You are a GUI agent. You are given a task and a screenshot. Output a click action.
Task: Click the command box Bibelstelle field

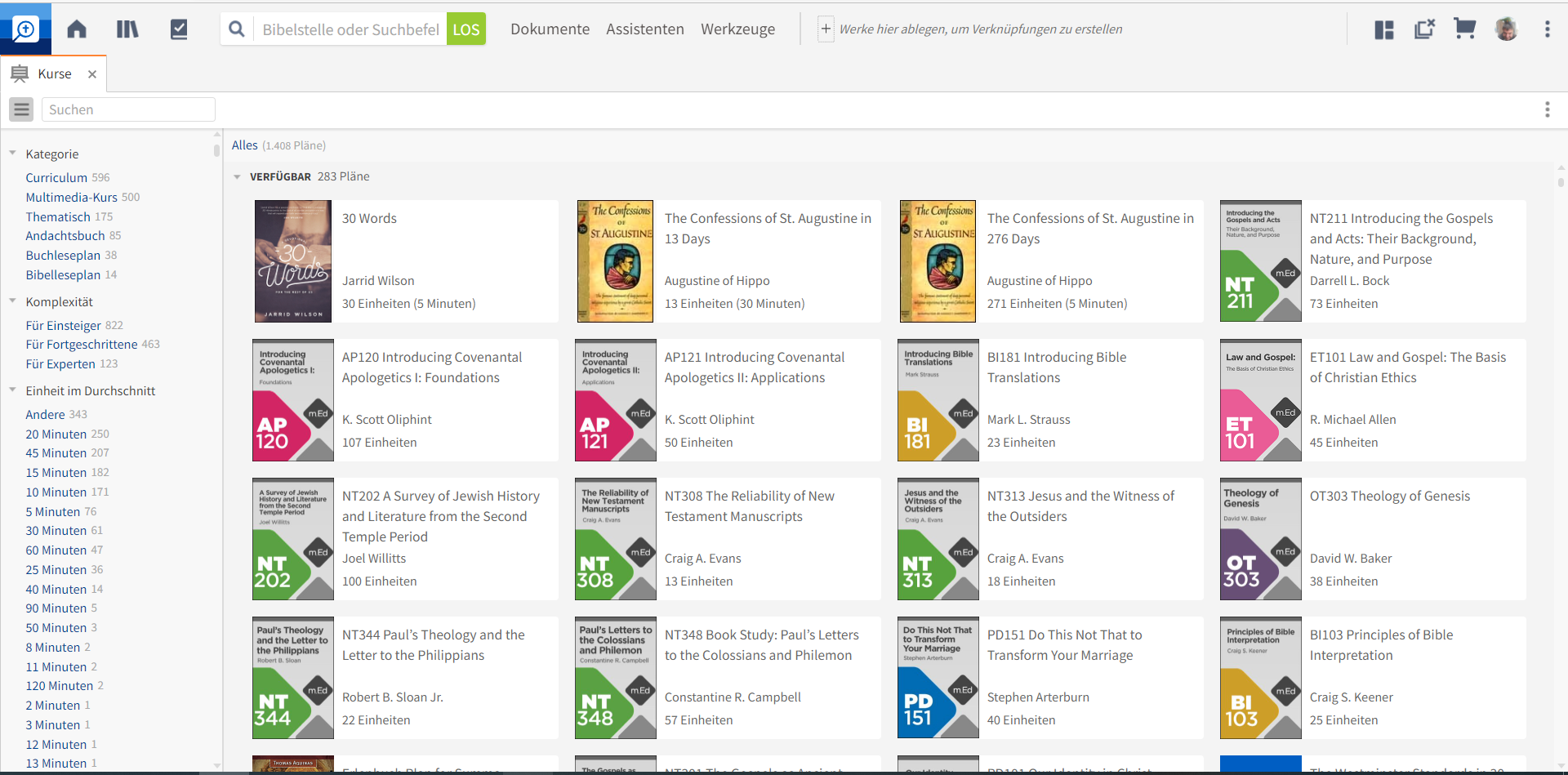tap(350, 29)
